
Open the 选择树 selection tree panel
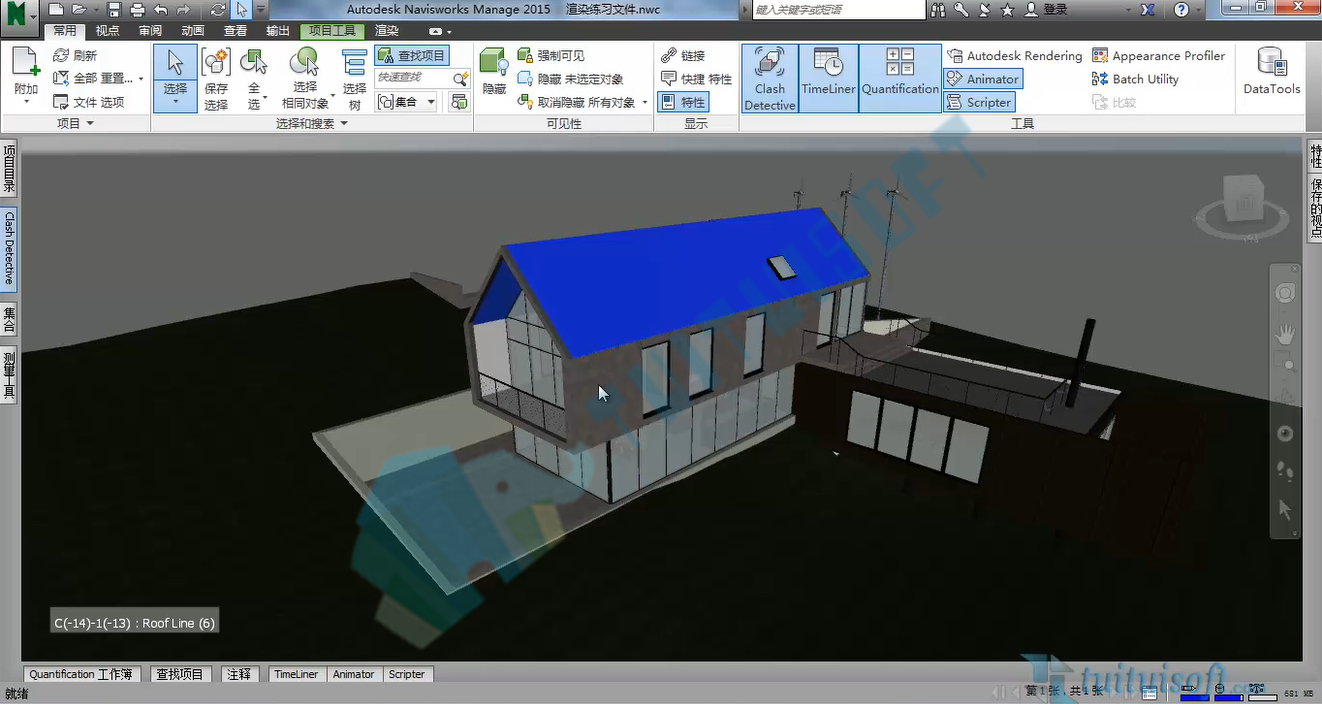[x=354, y=78]
